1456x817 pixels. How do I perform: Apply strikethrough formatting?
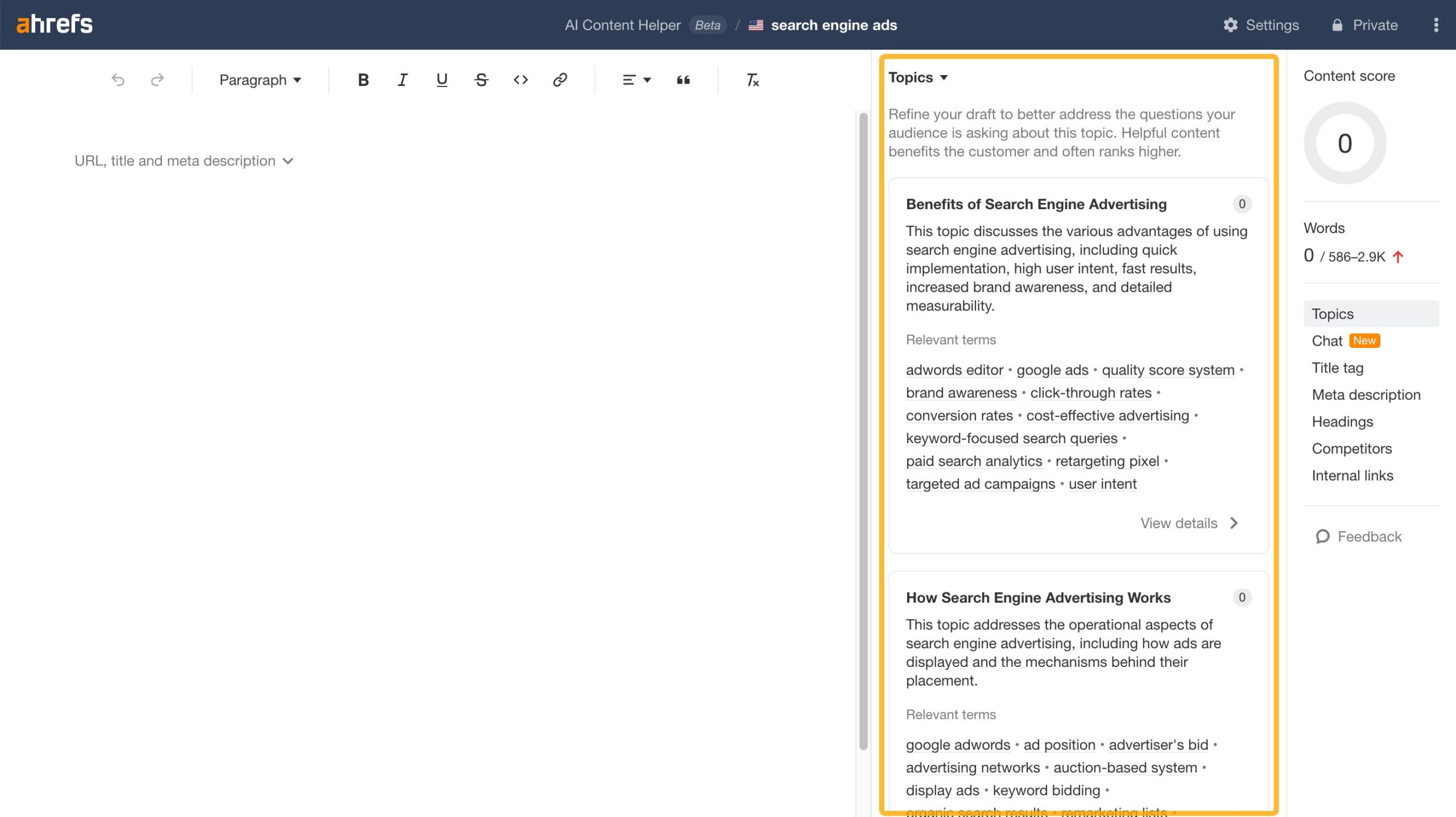(481, 80)
